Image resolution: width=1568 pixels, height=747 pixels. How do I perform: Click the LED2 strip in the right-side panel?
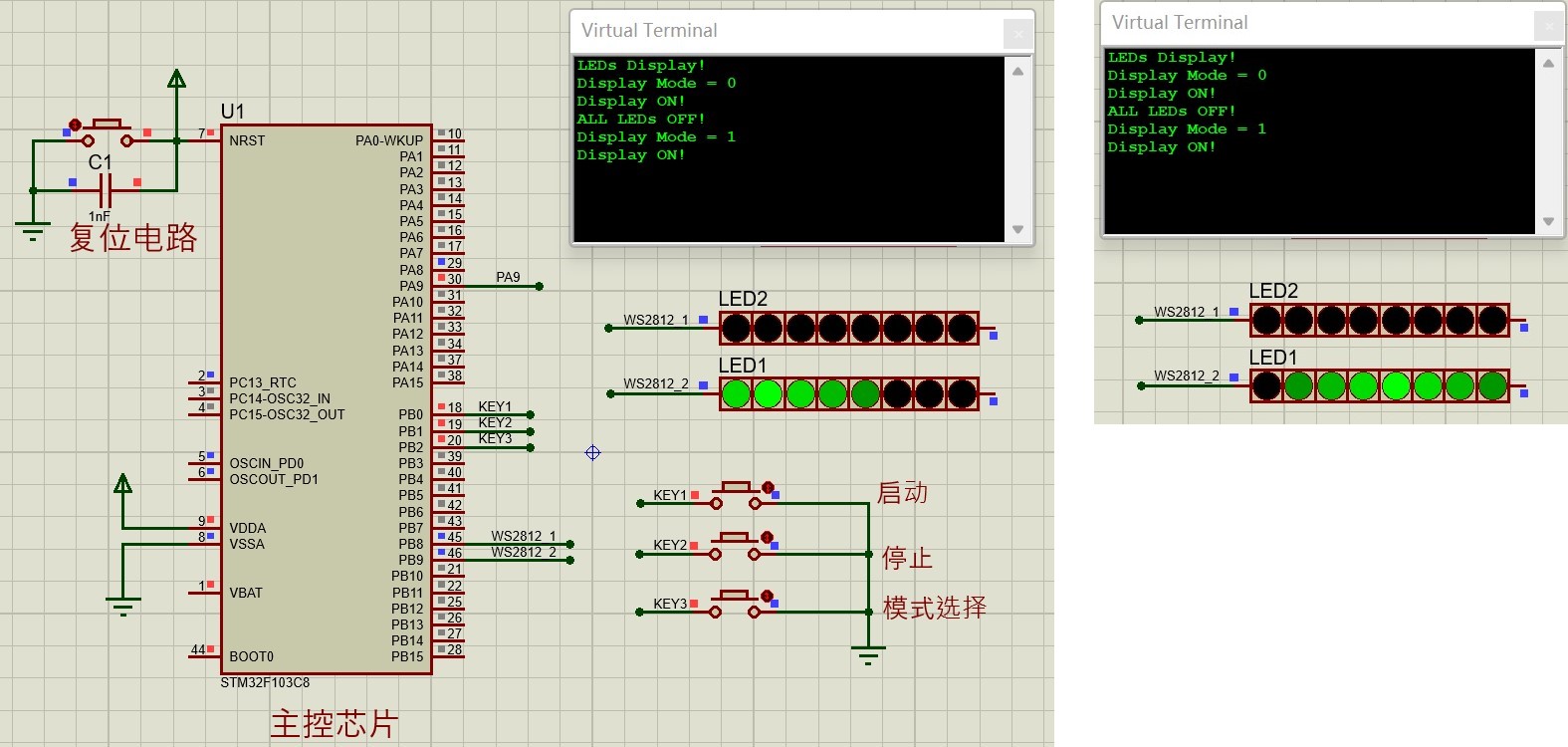click(x=1379, y=321)
